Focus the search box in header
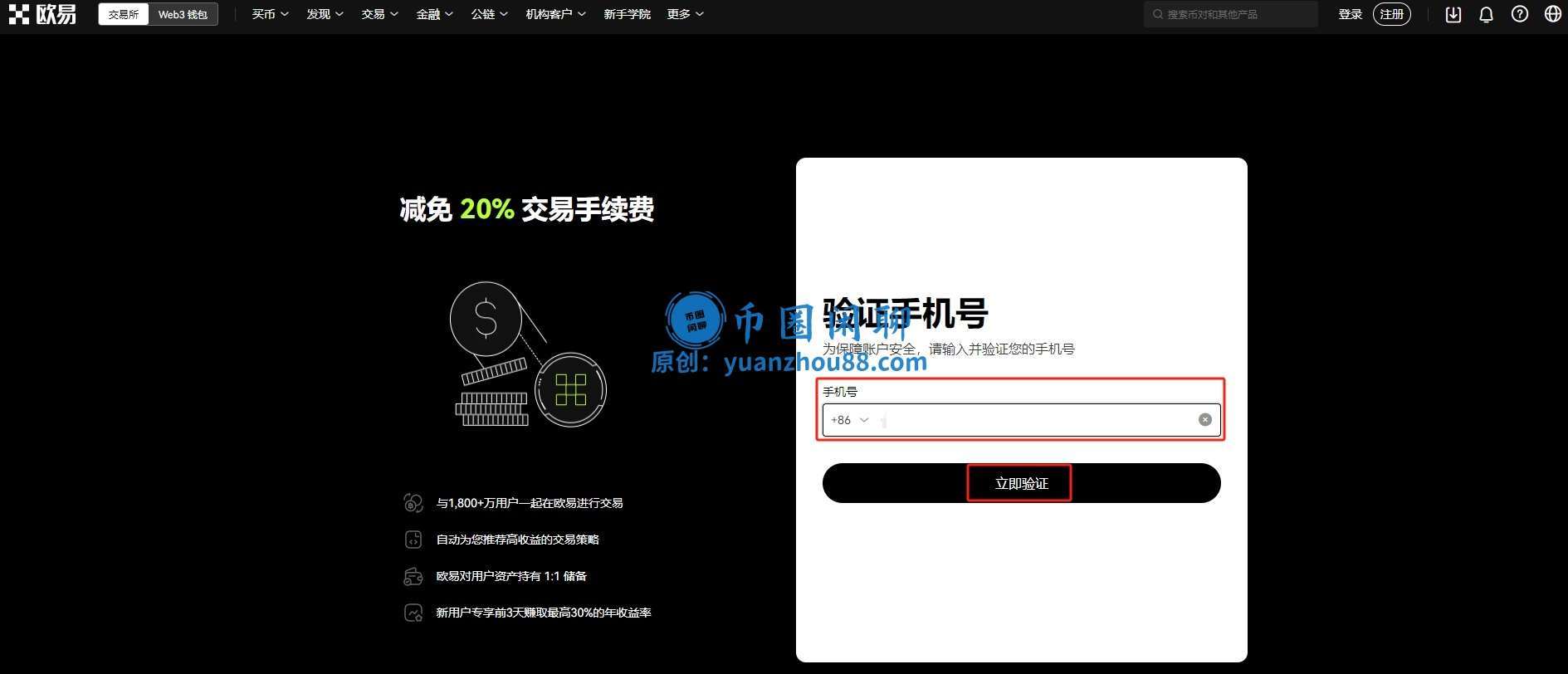Screen dimensions: 1568x674 point(1231,14)
